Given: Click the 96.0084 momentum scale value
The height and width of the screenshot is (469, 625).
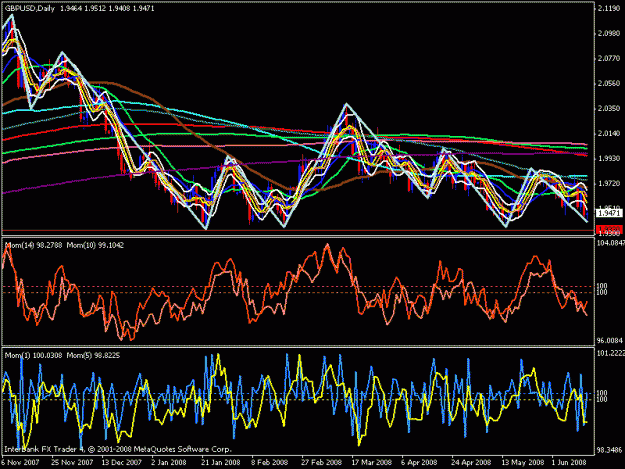Looking at the screenshot, I should coord(610,341).
